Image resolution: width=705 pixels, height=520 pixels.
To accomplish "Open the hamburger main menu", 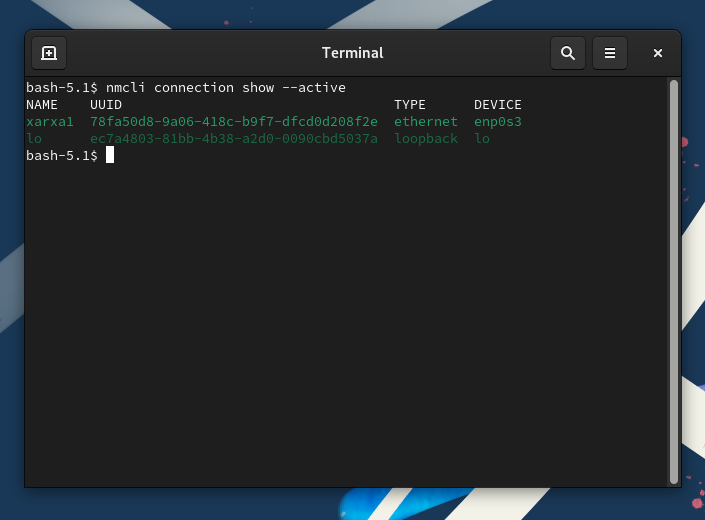I will [x=610, y=53].
